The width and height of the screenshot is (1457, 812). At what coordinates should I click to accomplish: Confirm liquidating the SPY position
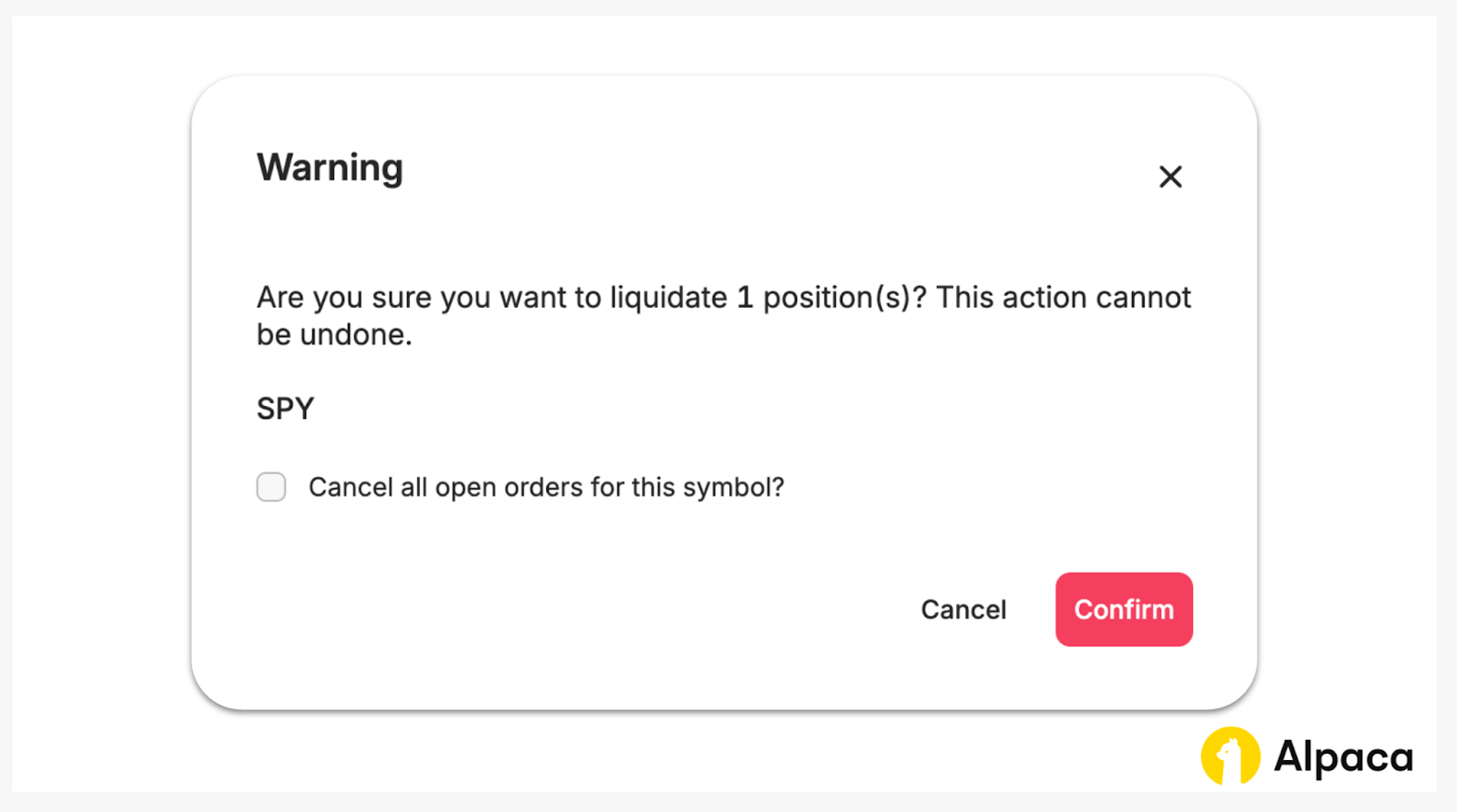click(1124, 610)
